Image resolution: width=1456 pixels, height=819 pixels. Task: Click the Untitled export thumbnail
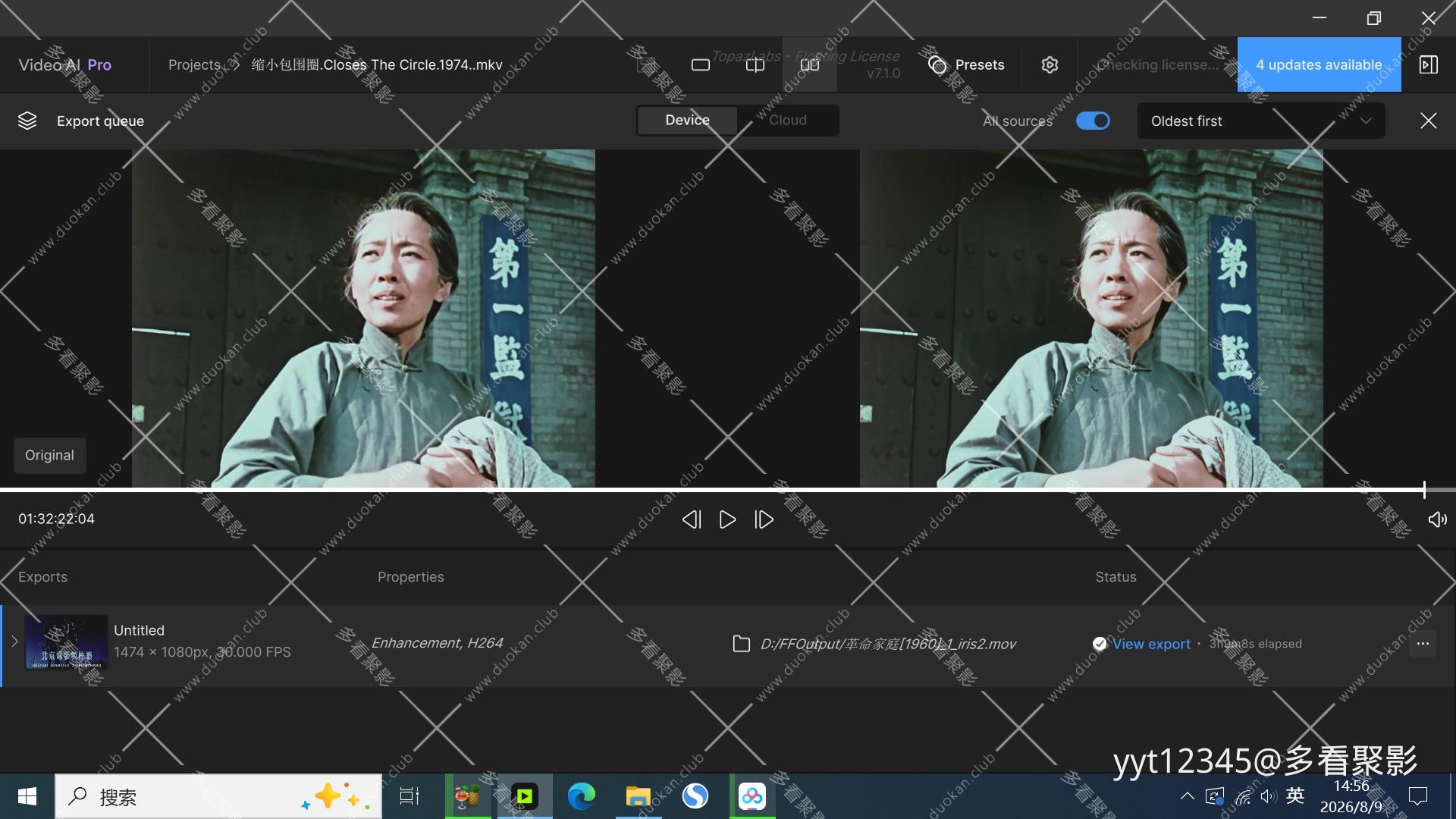(67, 642)
